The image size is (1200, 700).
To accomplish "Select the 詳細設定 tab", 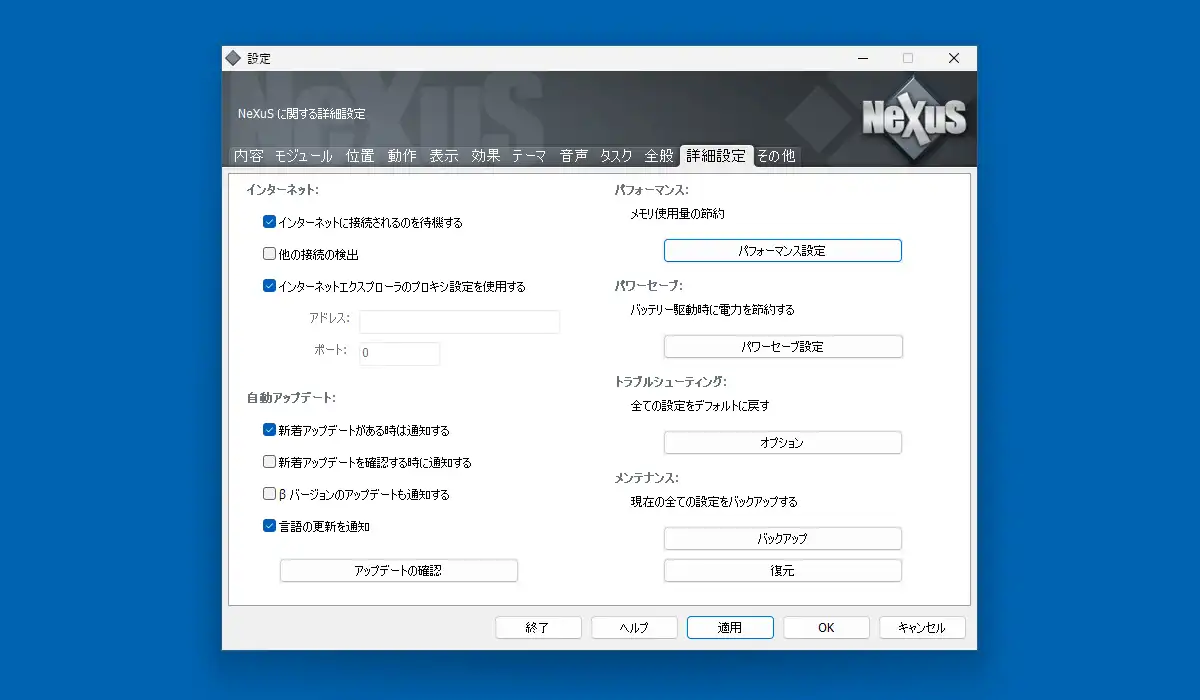I will point(716,156).
